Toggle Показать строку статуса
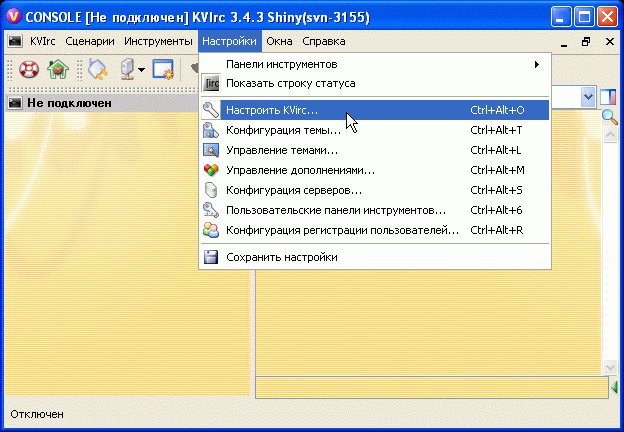The image size is (624, 432). coord(375,83)
